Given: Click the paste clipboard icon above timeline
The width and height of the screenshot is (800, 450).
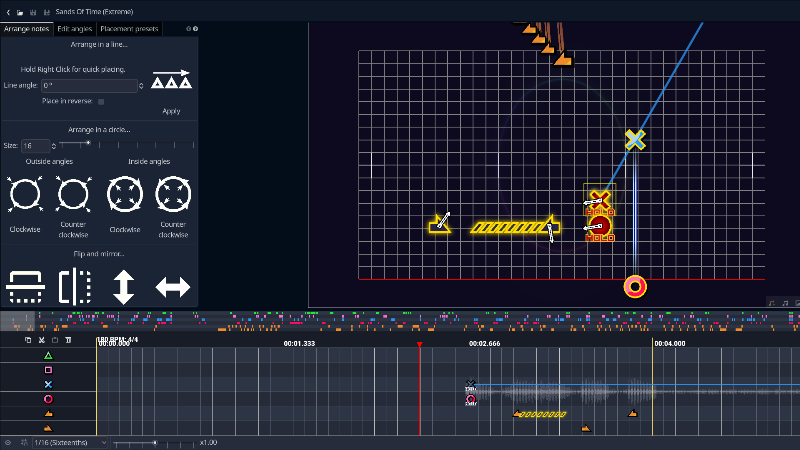Looking at the screenshot, I should click(x=55, y=340).
